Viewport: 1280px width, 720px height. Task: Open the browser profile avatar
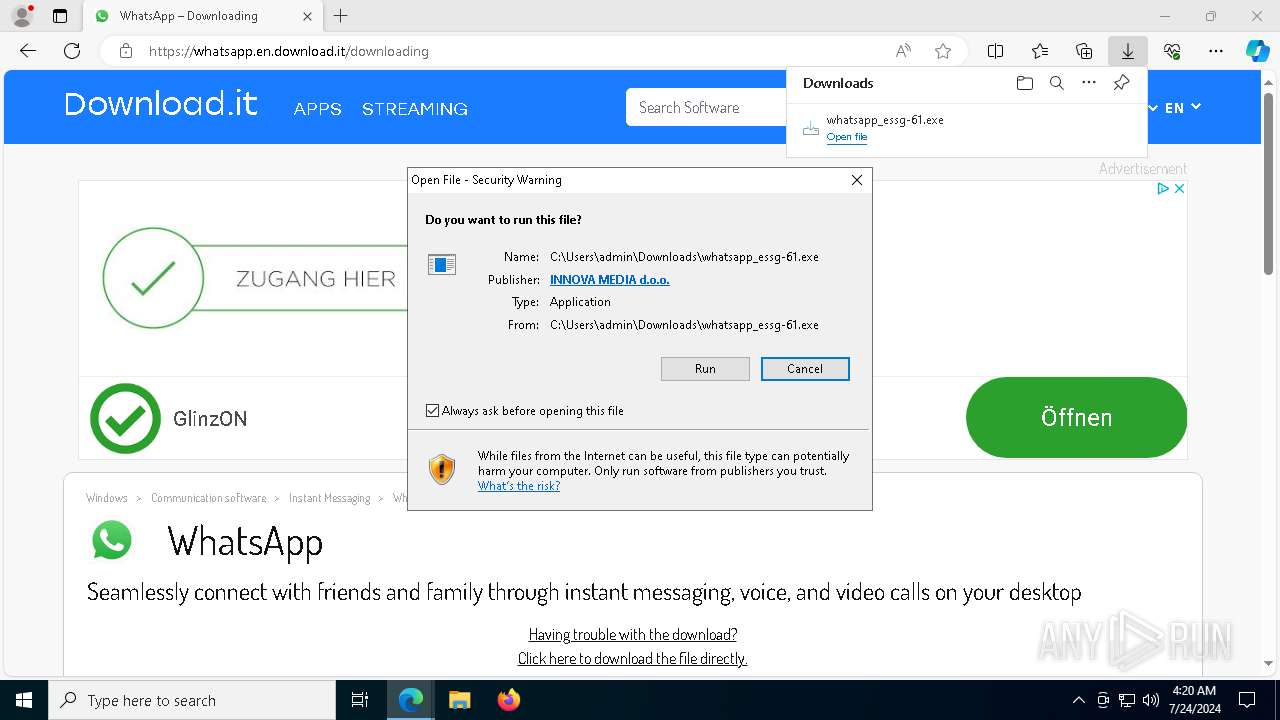point(21,16)
